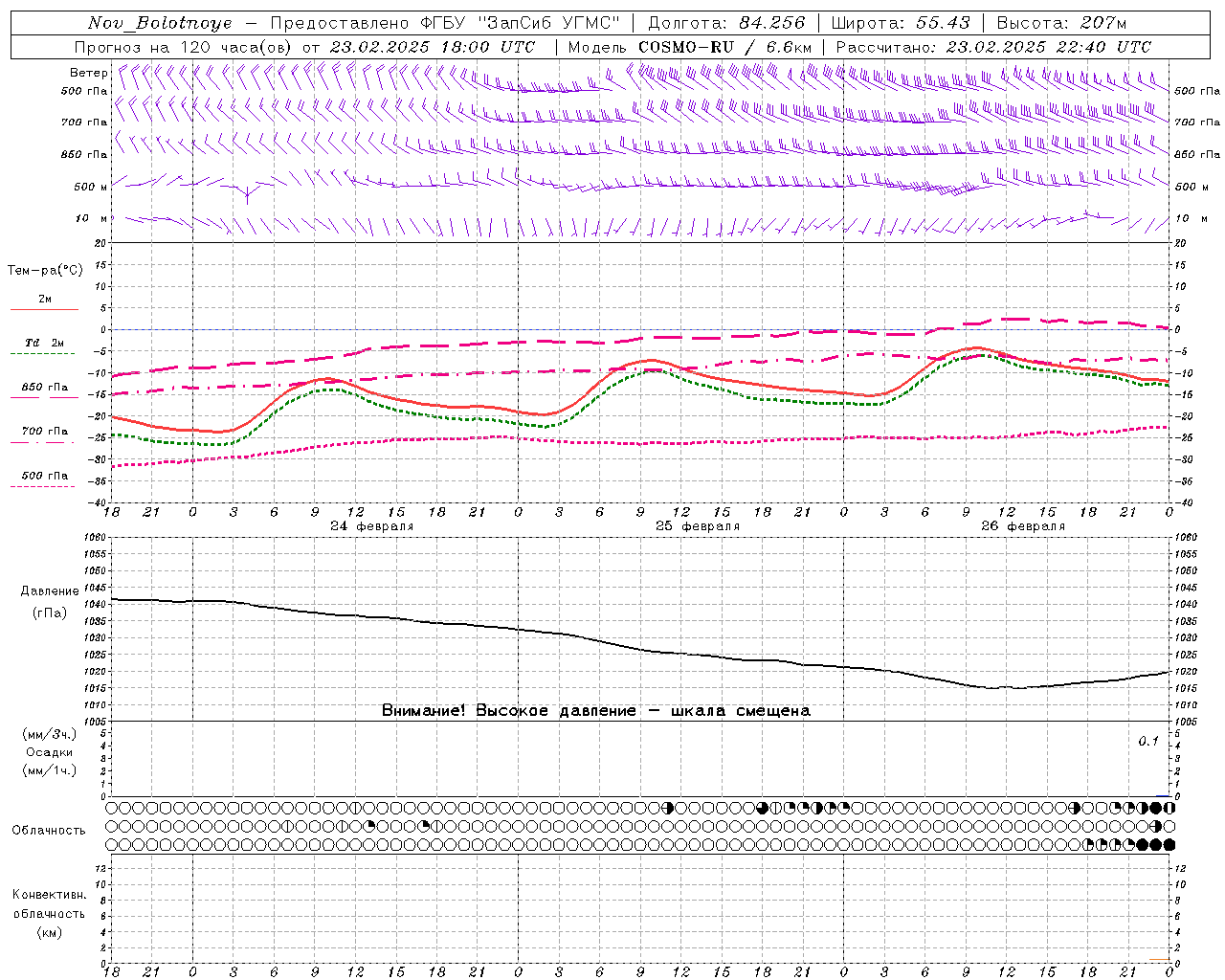The width and height of the screenshot is (1225, 980).
Task: Click the high pressure warning Внимание! text
Action: point(596,711)
